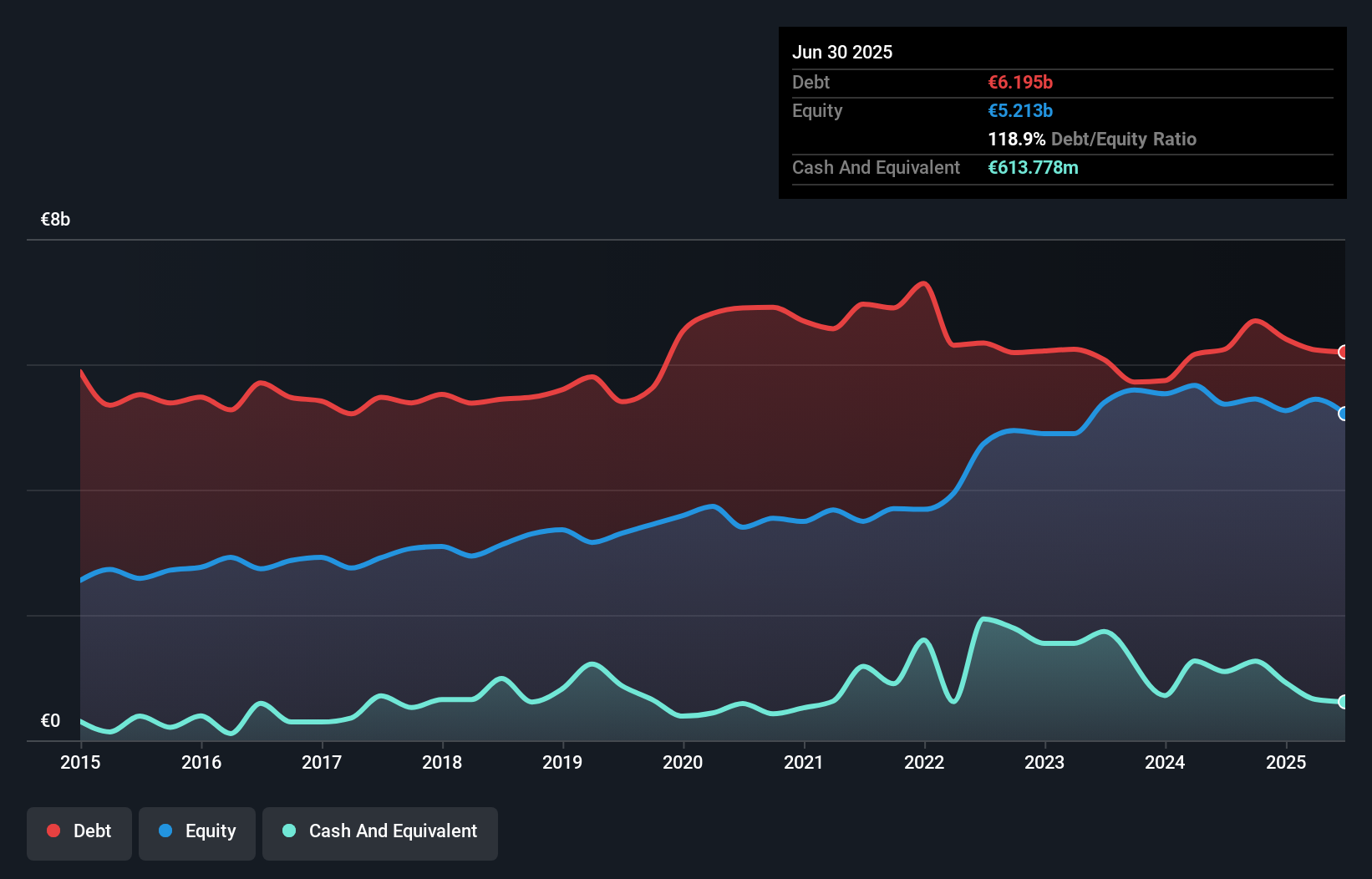Expand the Jun 30 2025 tooltip panel
This screenshot has width=1372, height=879.
click(842, 52)
